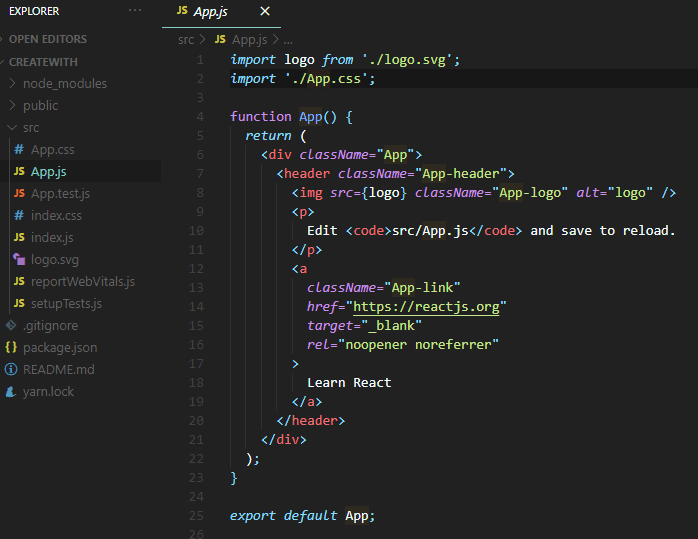Click the logo.svg image file icon
Image resolution: width=698 pixels, height=539 pixels.
[x=19, y=259]
